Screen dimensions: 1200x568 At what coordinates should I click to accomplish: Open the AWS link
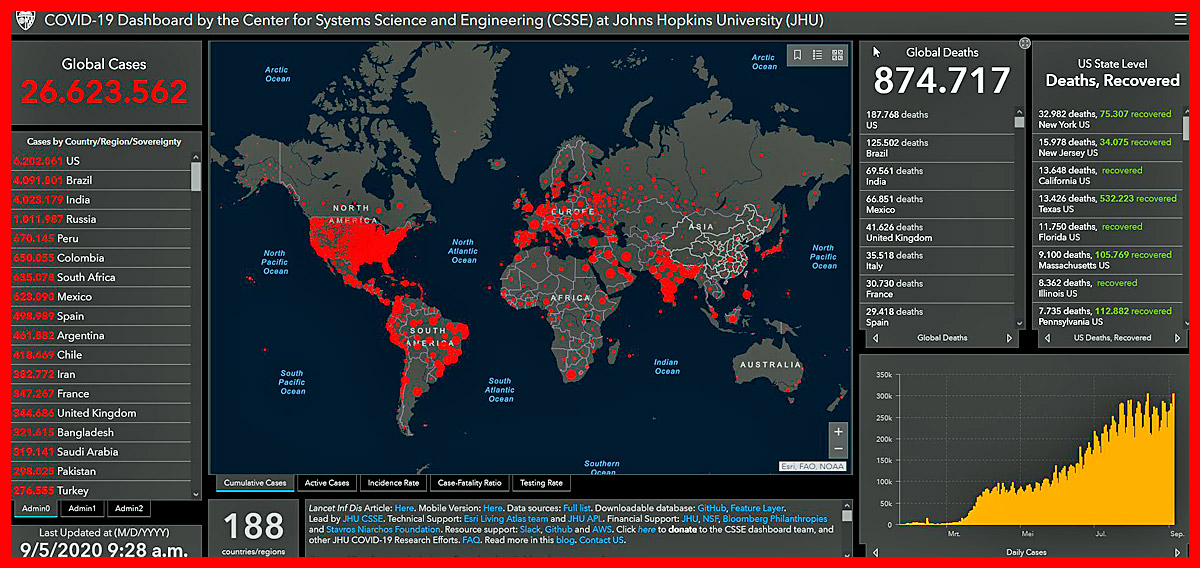tap(603, 530)
